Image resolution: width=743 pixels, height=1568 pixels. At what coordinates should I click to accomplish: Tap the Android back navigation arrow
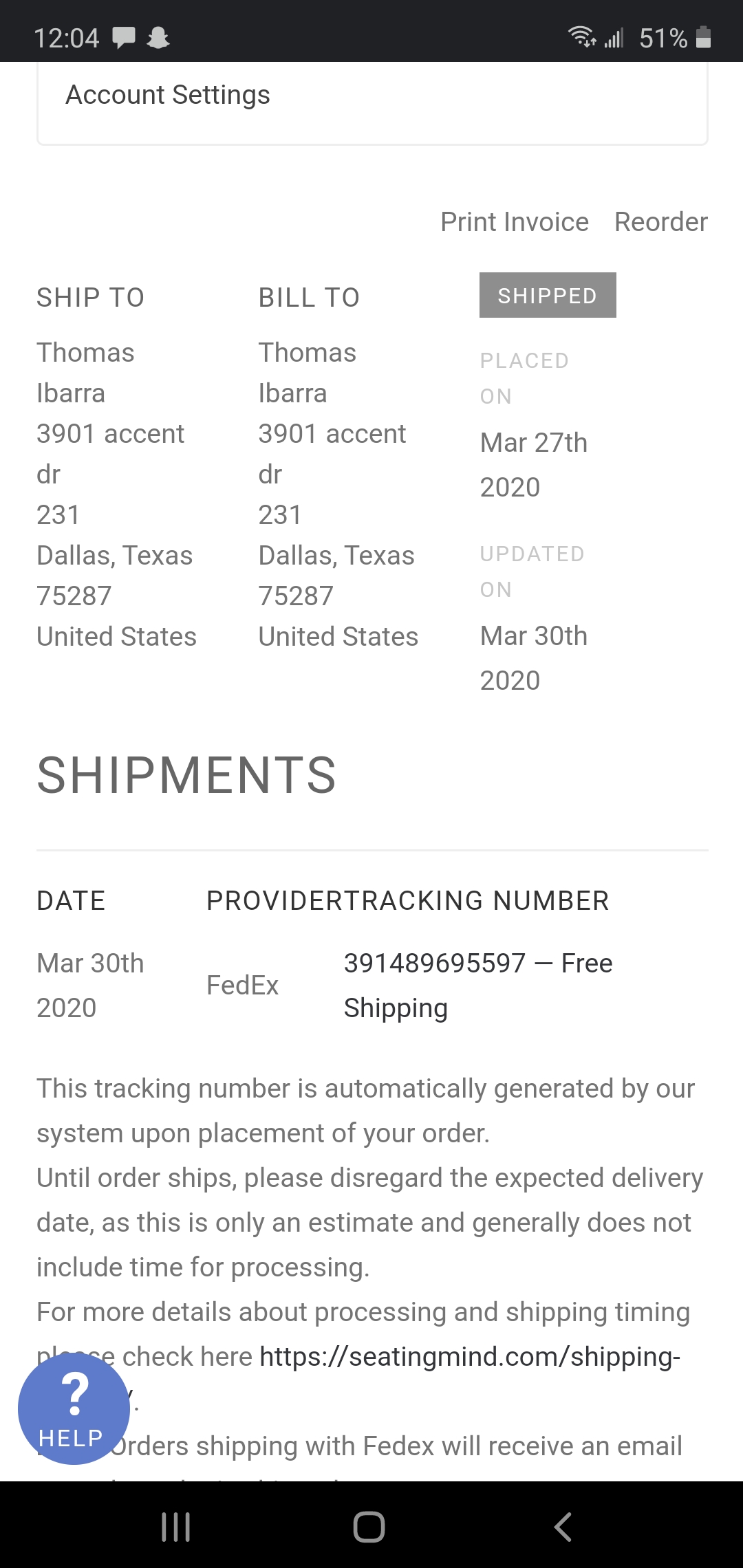[563, 1527]
